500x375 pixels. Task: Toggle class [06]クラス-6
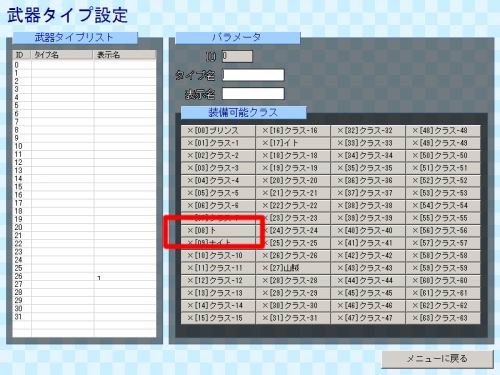point(218,206)
